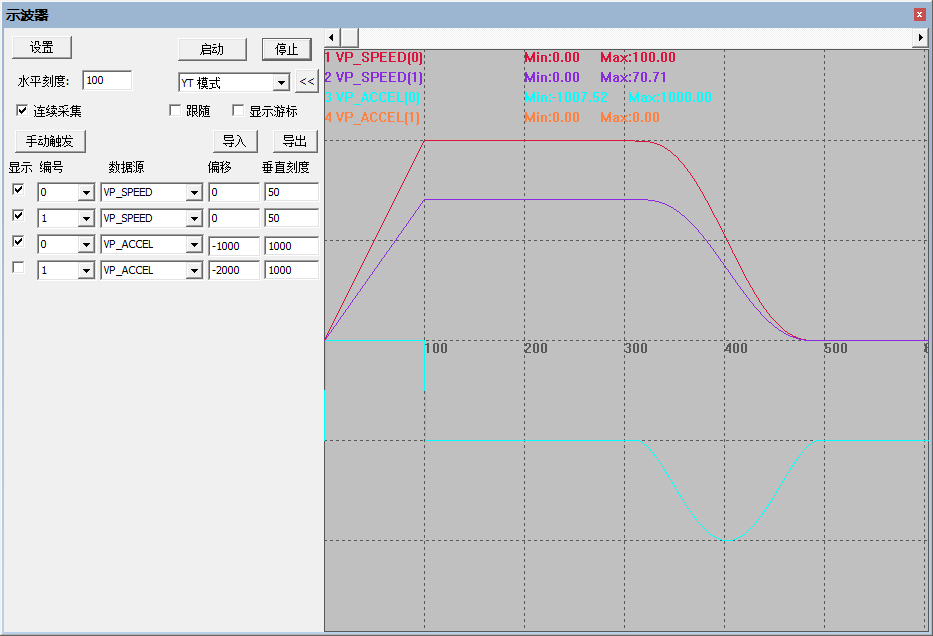Click the 导入 import button
The width and height of the screenshot is (933, 636).
(236, 140)
